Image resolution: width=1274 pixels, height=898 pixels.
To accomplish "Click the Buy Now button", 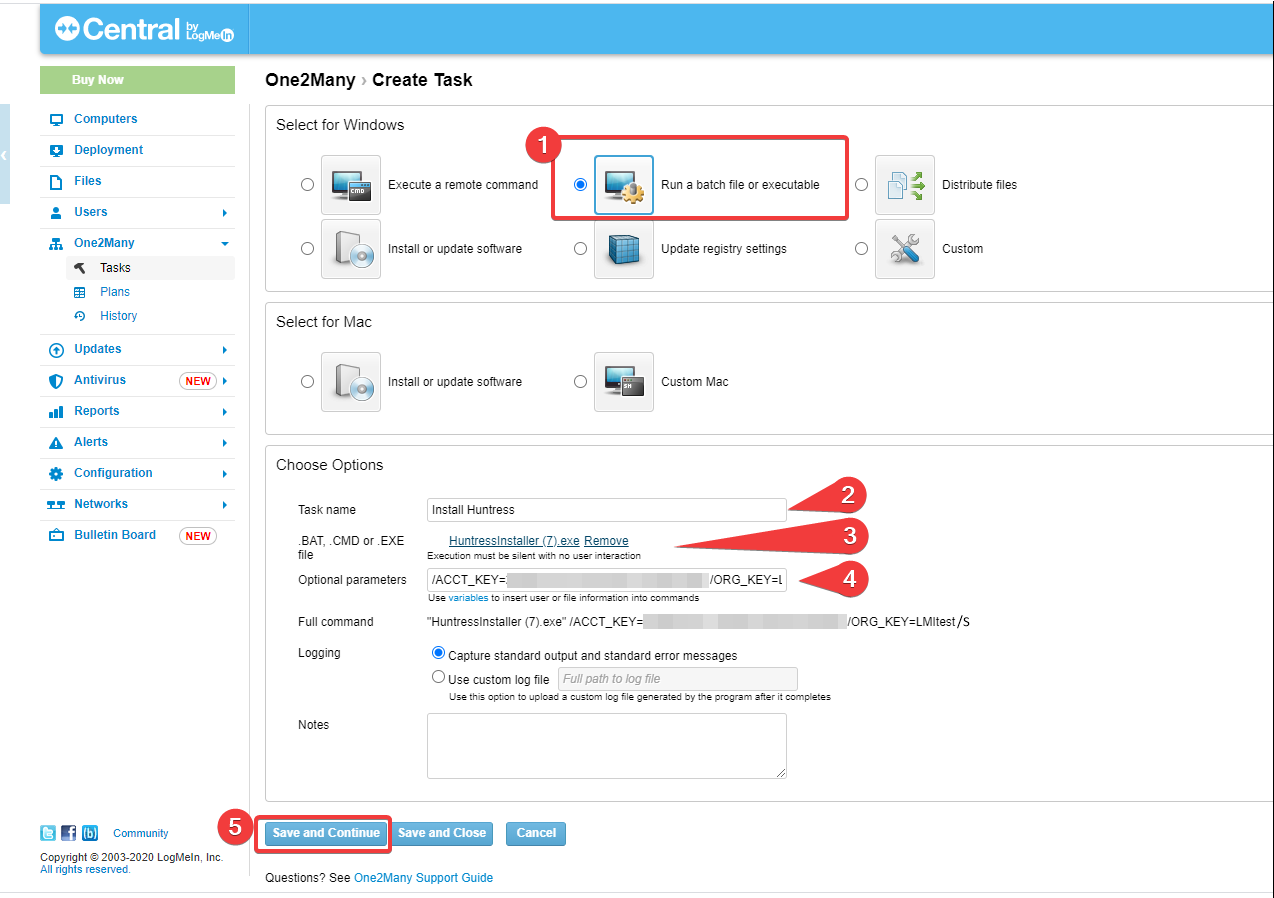I will [x=137, y=80].
